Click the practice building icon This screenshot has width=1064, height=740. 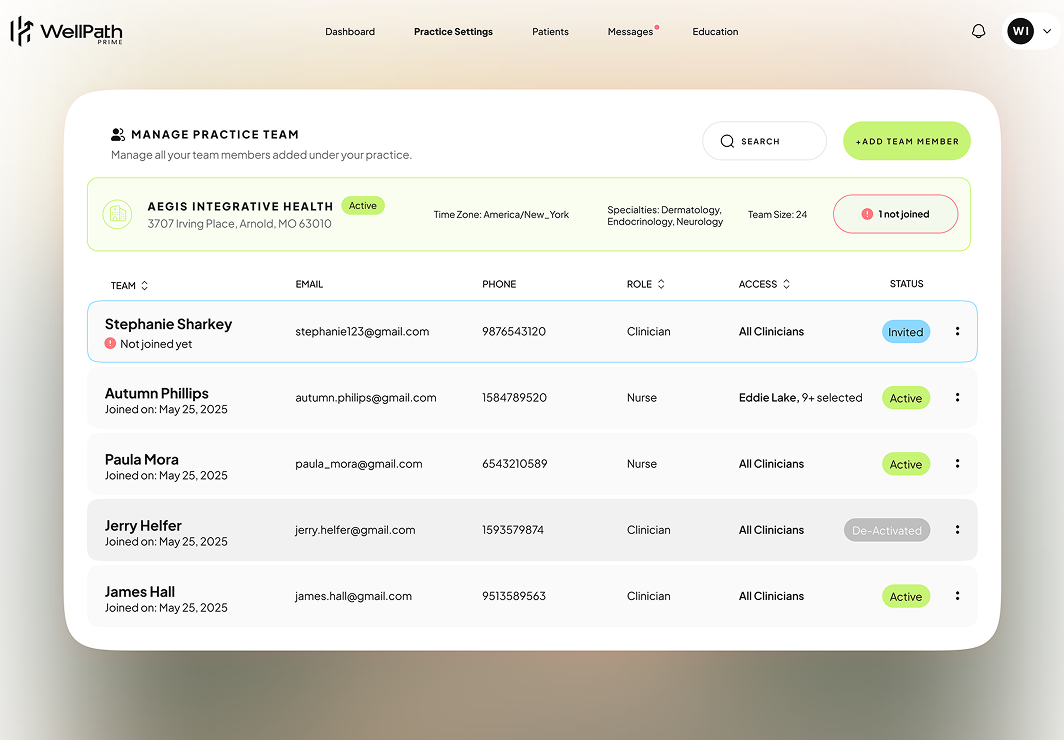coord(118,214)
